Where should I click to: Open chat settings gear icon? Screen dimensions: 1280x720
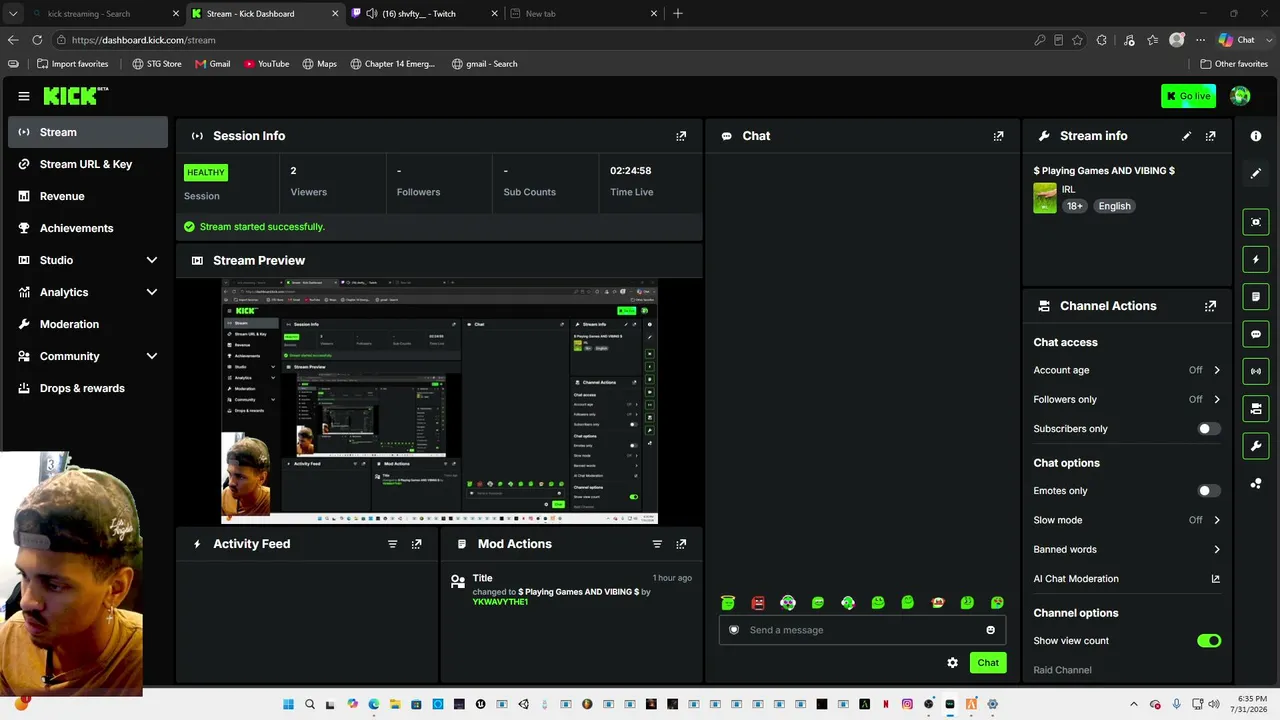(952, 663)
